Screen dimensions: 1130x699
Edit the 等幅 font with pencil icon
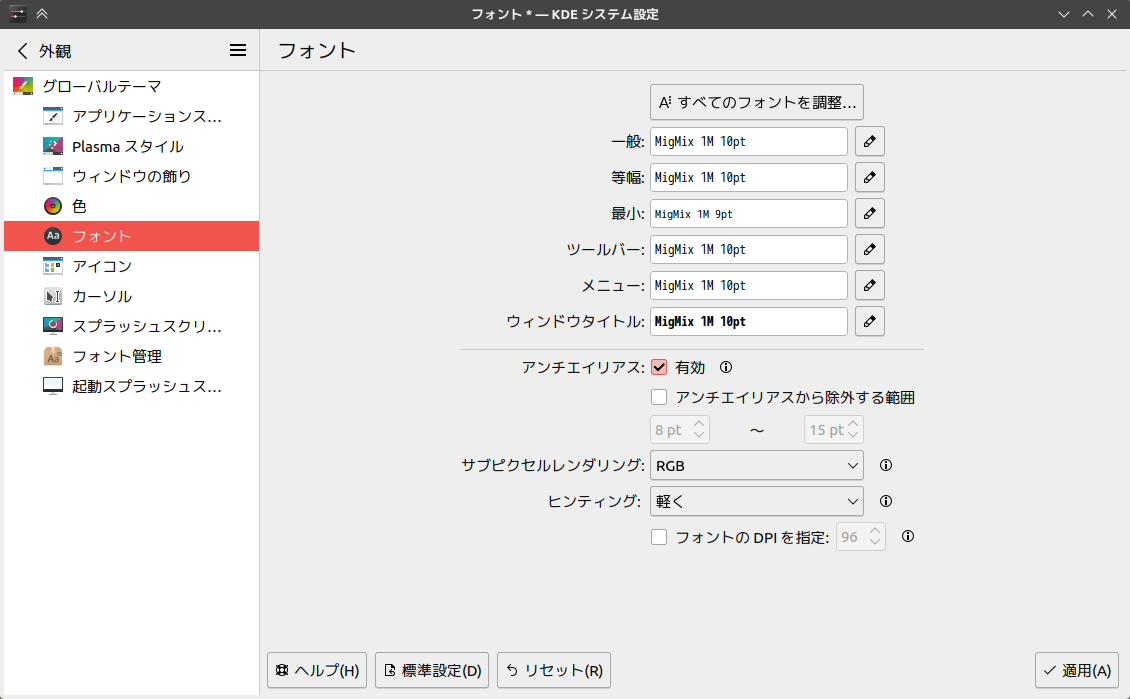coord(870,177)
